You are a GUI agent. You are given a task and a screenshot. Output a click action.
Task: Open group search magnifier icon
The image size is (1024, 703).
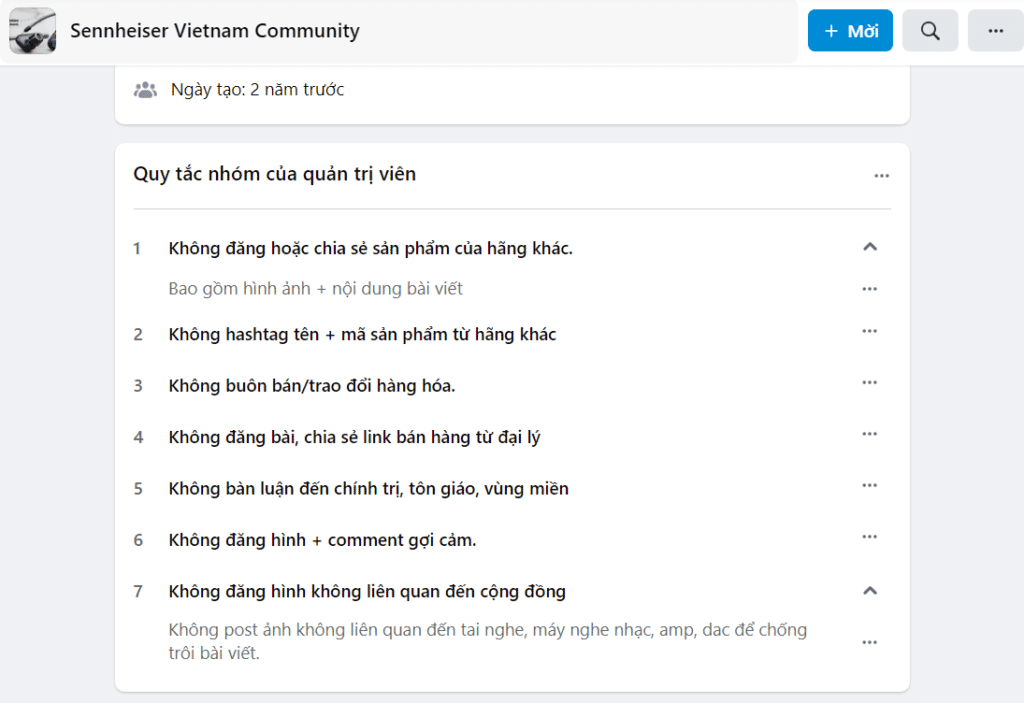(930, 31)
